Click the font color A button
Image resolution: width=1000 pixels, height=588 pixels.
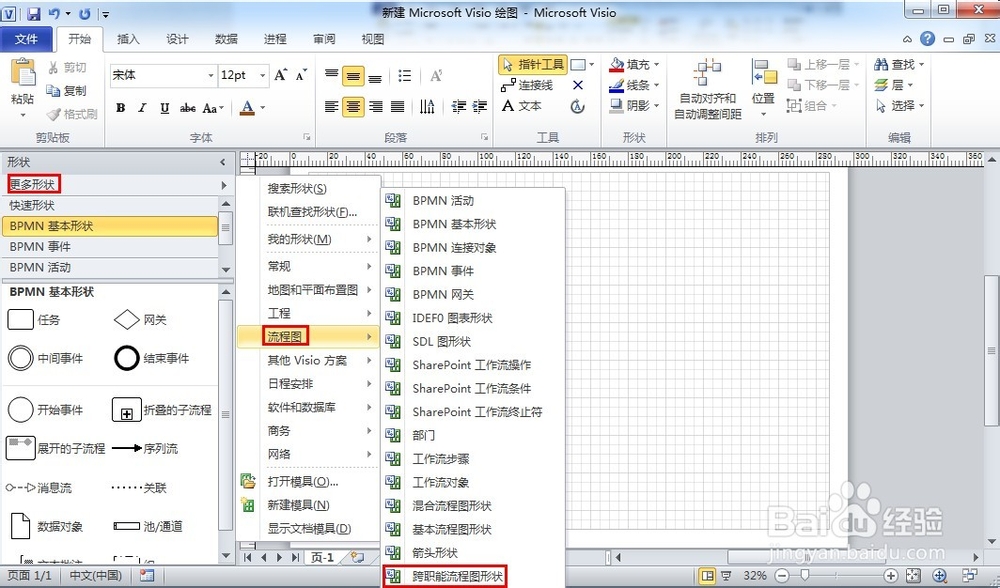pyautogui.click(x=247, y=108)
